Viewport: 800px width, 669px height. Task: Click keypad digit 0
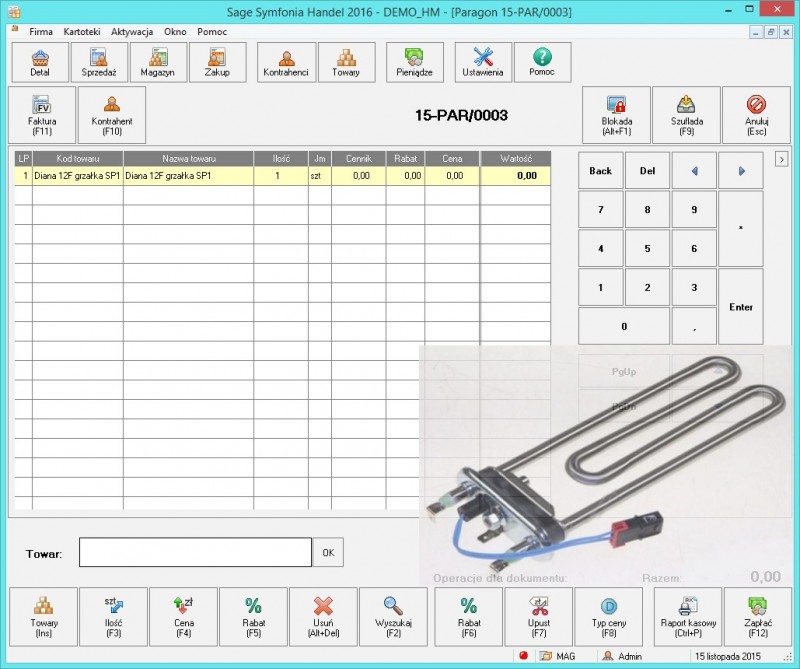point(624,327)
